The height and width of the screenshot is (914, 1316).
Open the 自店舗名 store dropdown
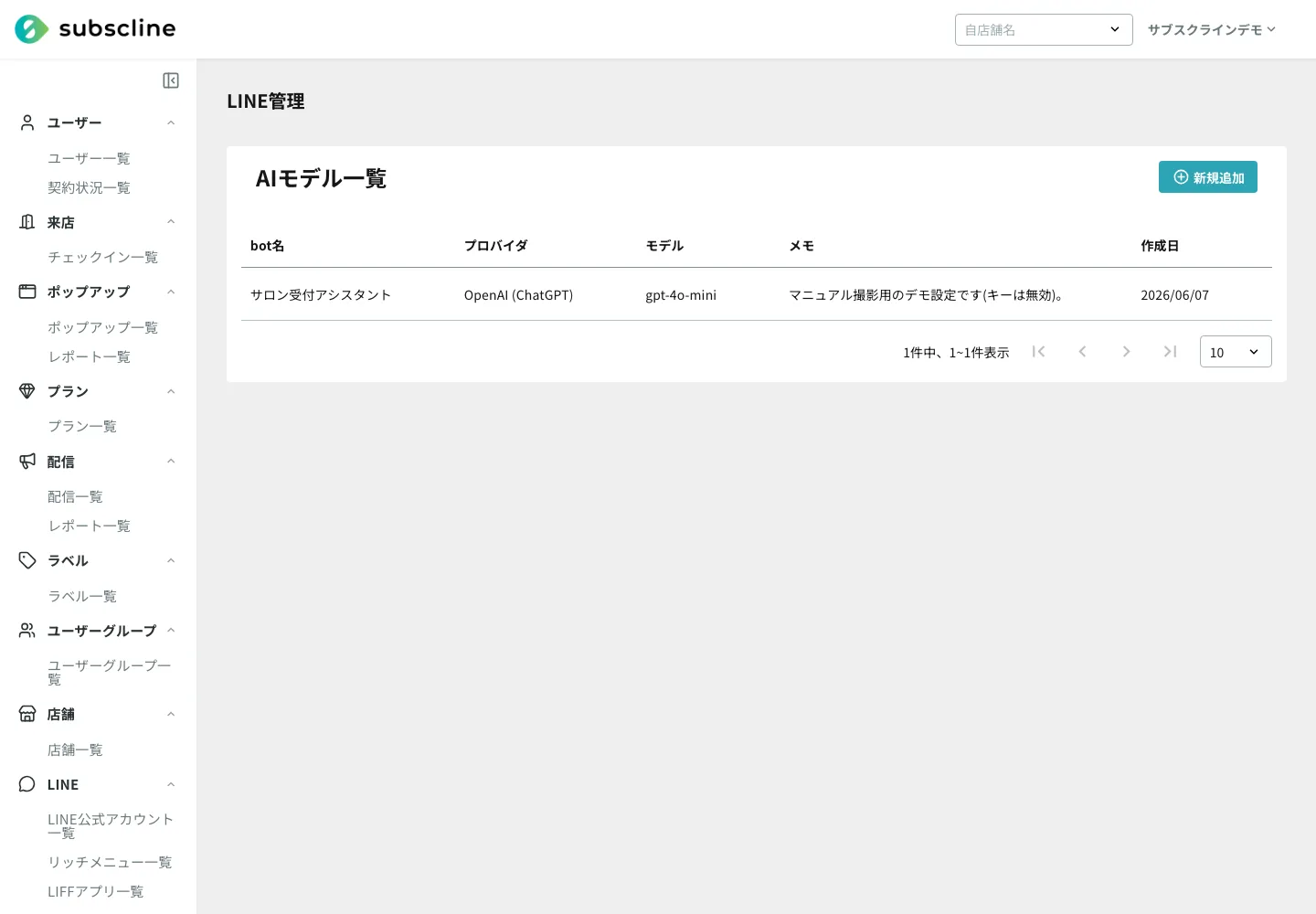1044,29
